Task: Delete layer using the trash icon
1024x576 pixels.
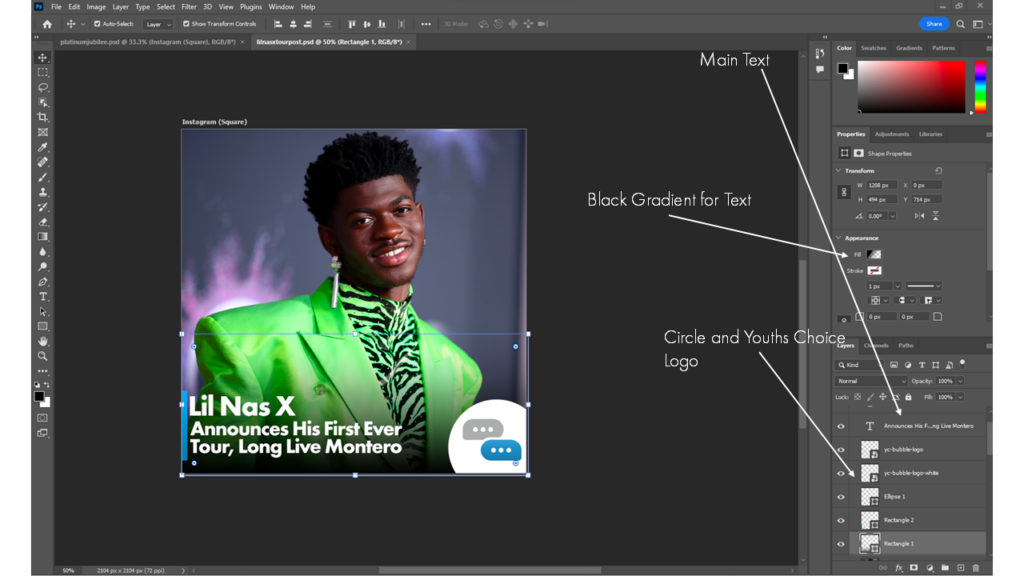Action: [x=976, y=568]
